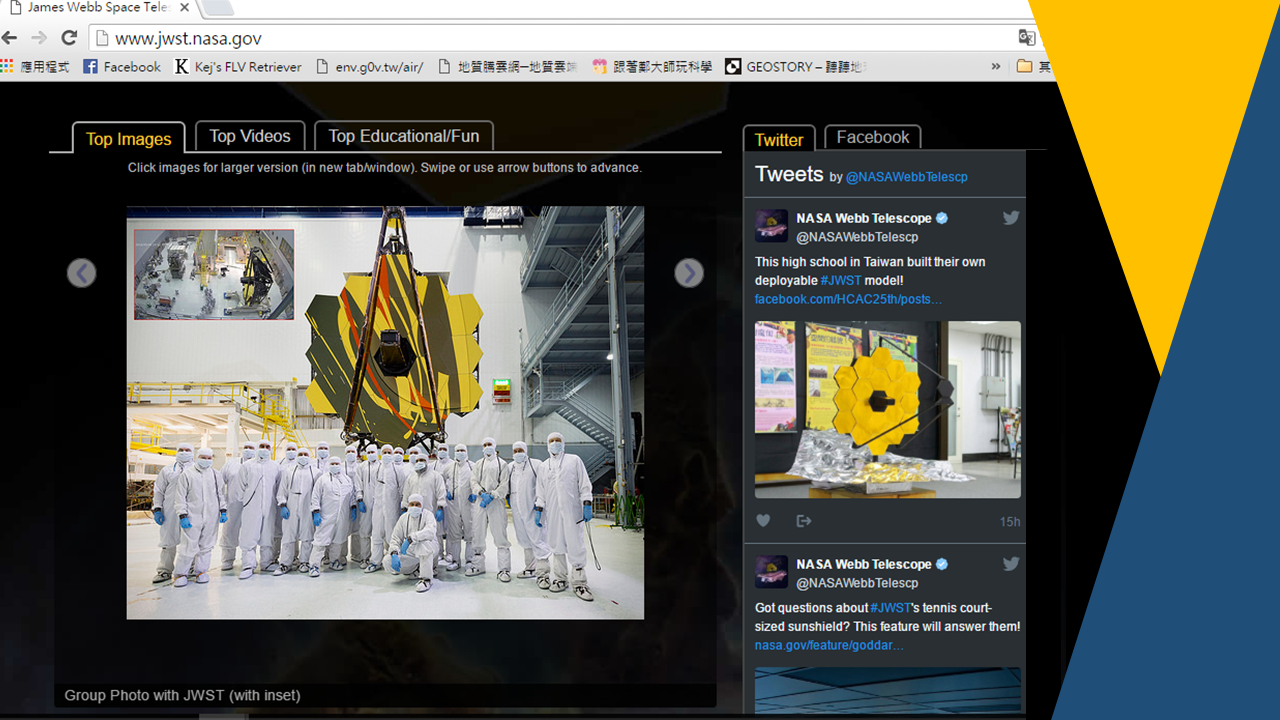Click the sunshield tweet image preview

tap(888, 690)
